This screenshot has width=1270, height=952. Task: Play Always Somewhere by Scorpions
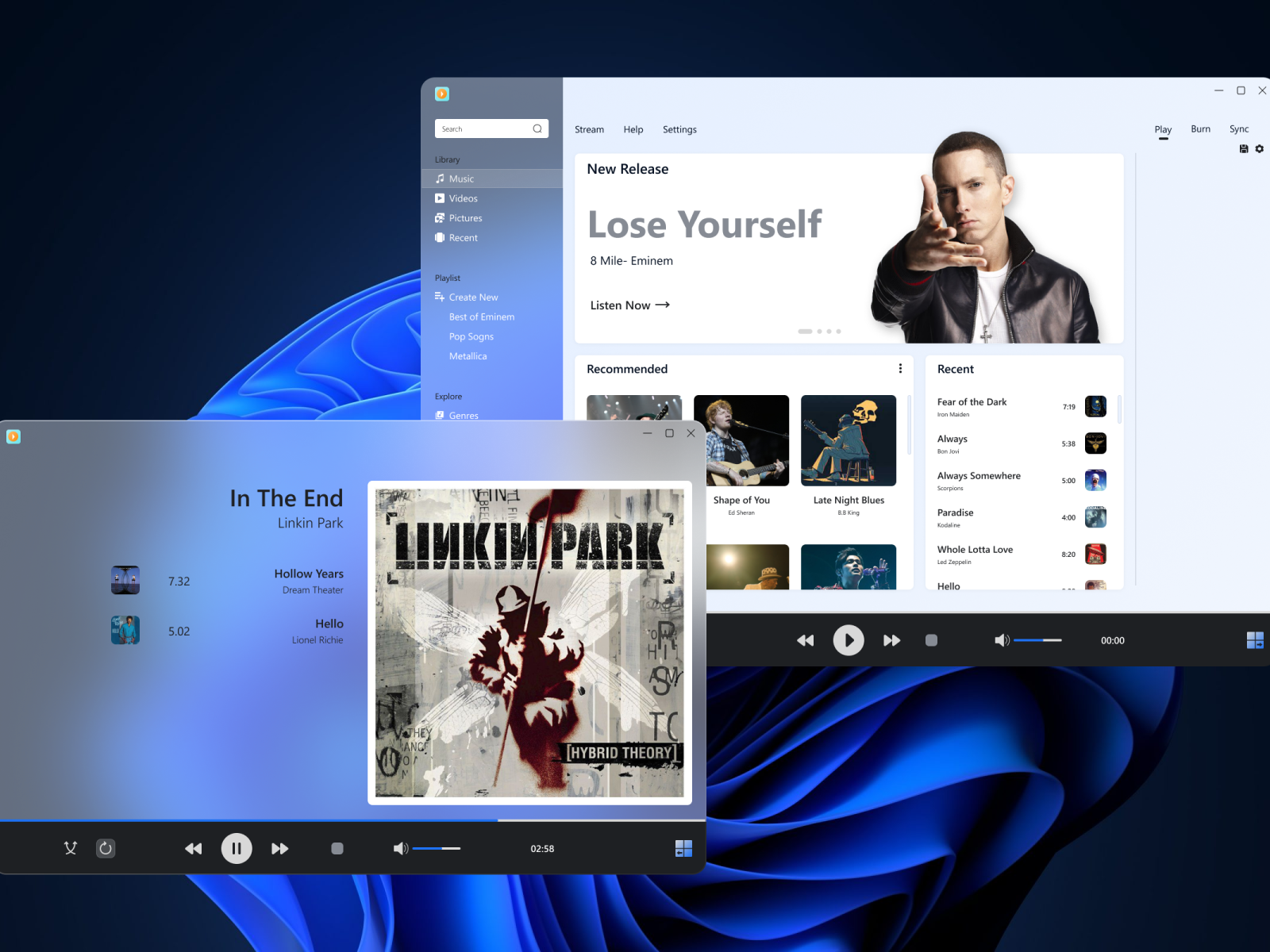pyautogui.click(x=1022, y=481)
